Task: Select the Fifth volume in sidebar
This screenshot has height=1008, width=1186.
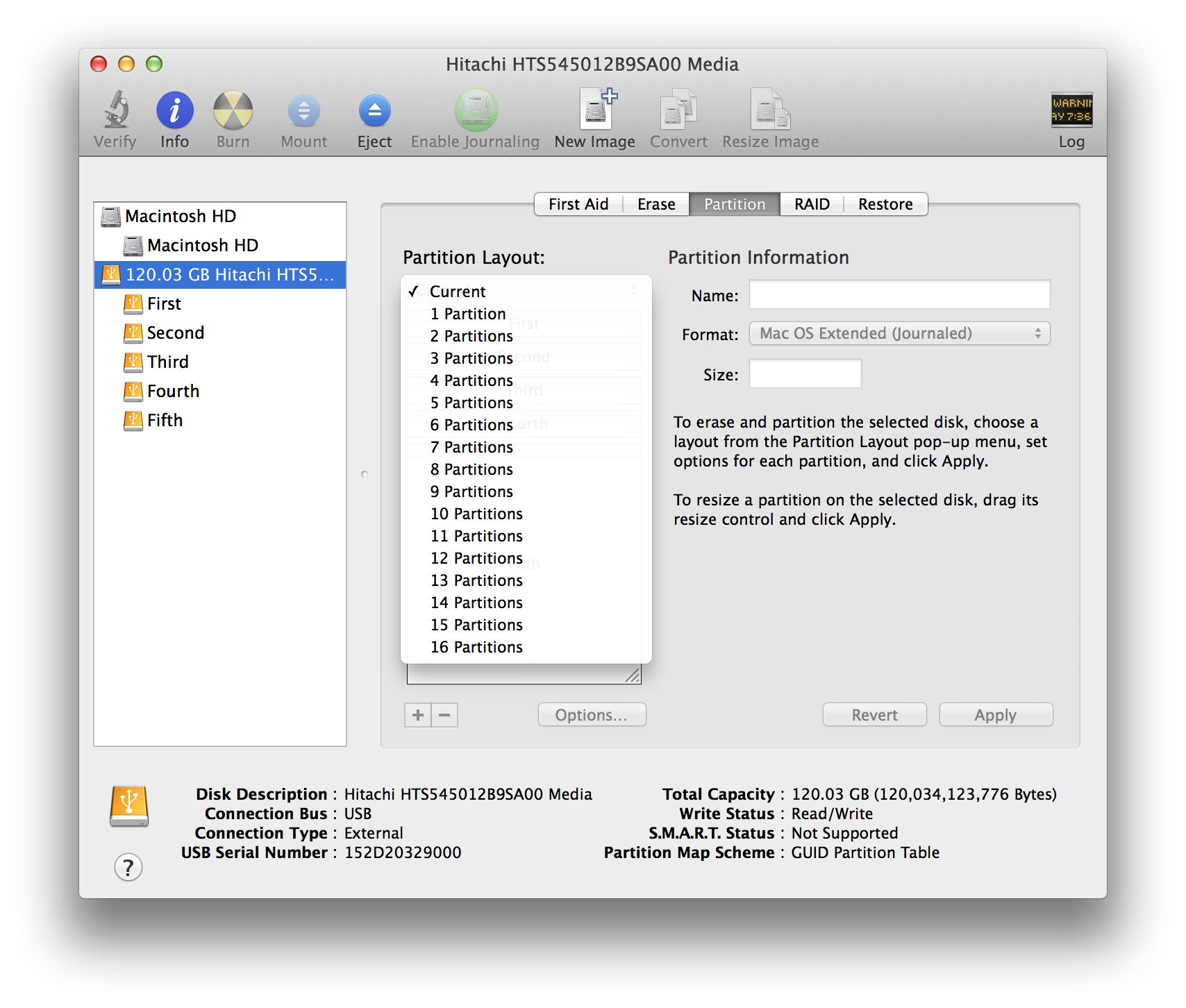Action: 220,421
